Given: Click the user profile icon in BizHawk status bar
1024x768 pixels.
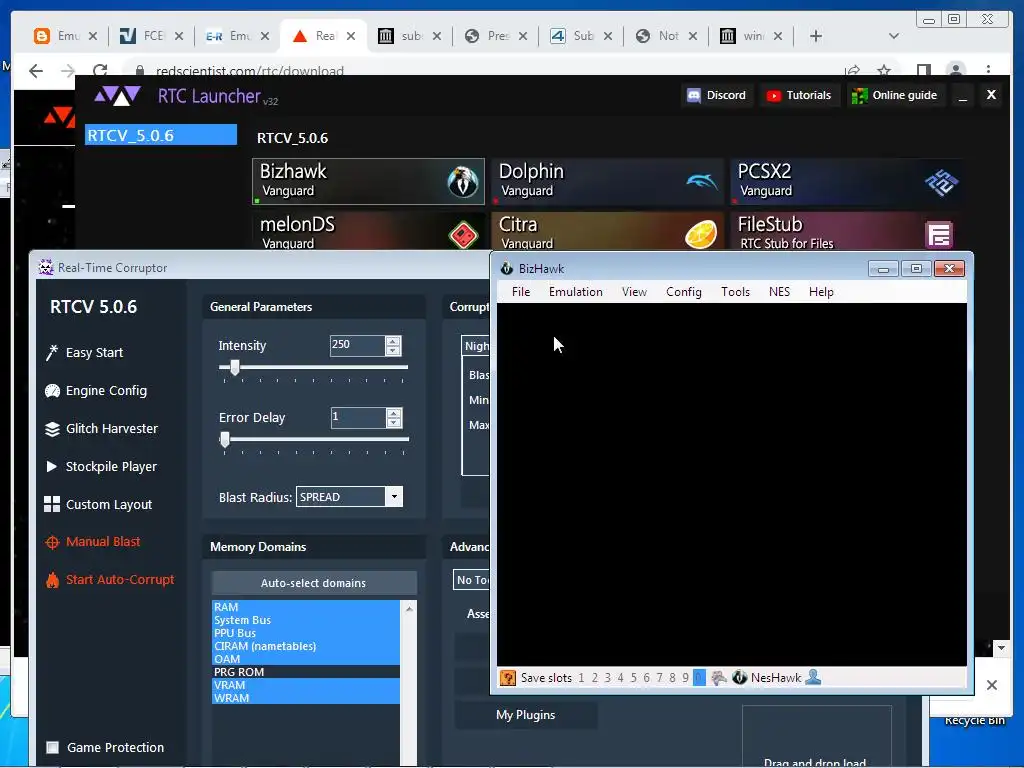Looking at the screenshot, I should tap(813, 677).
